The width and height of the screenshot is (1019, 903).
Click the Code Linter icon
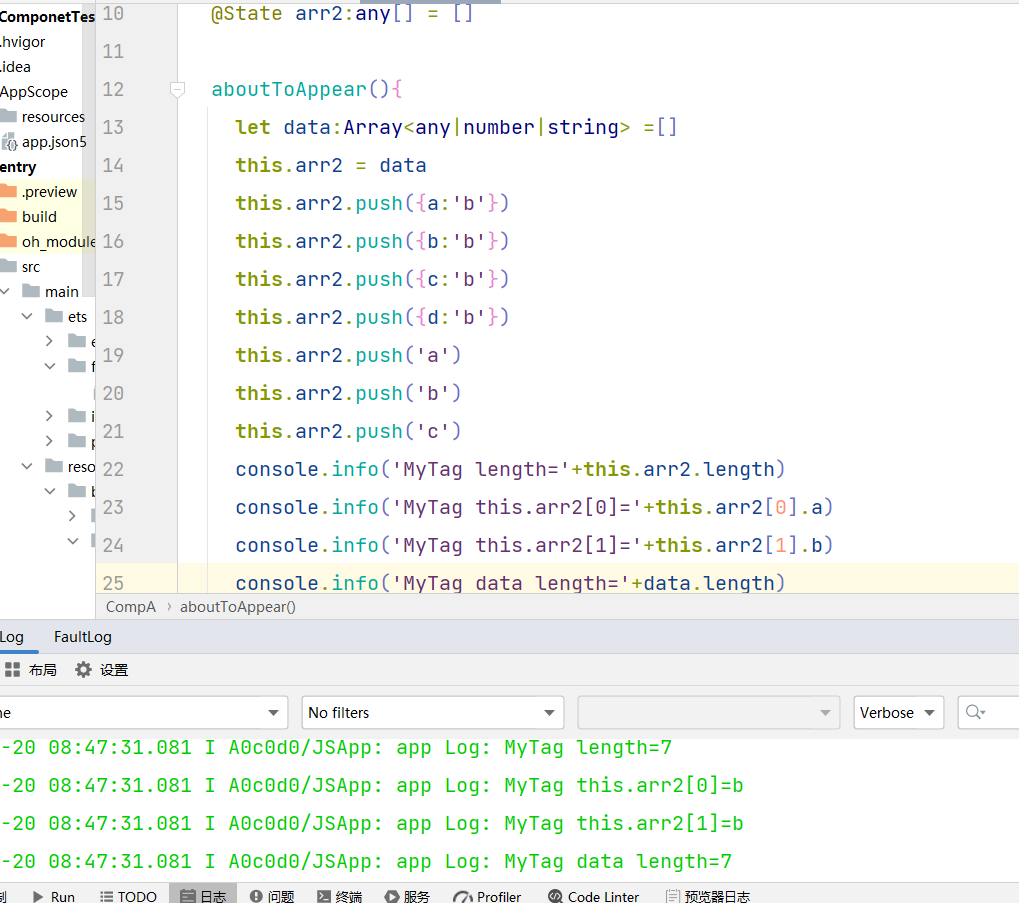click(x=555, y=897)
